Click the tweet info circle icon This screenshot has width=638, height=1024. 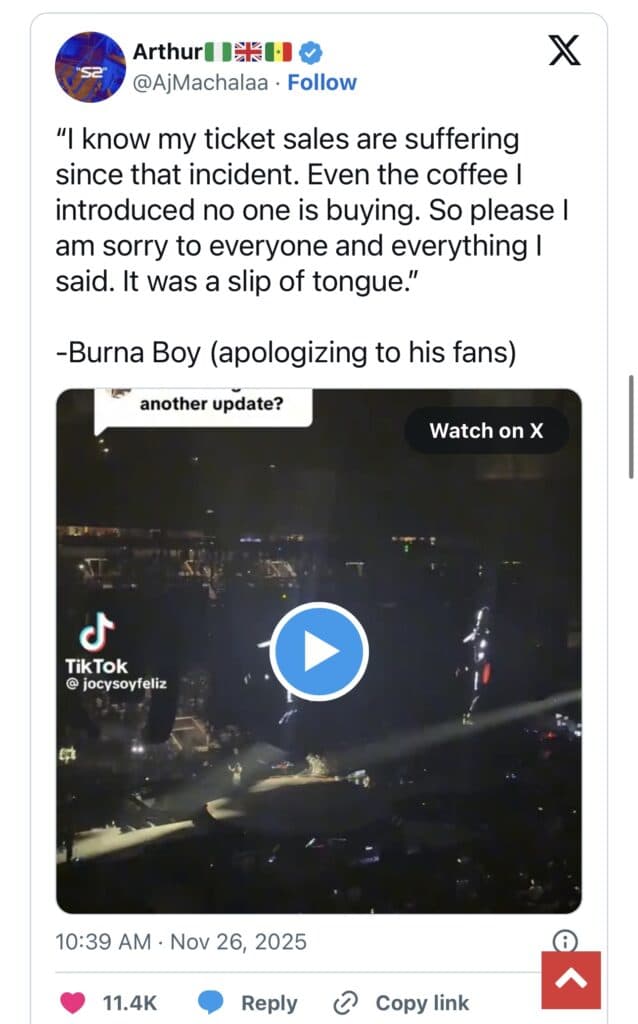[x=565, y=941]
